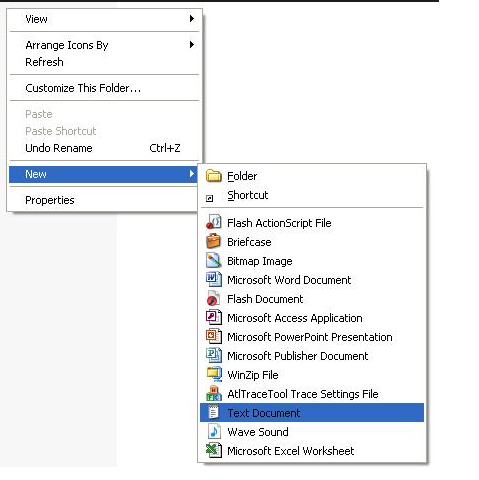Click the Microsoft Access Application icon

point(214,317)
